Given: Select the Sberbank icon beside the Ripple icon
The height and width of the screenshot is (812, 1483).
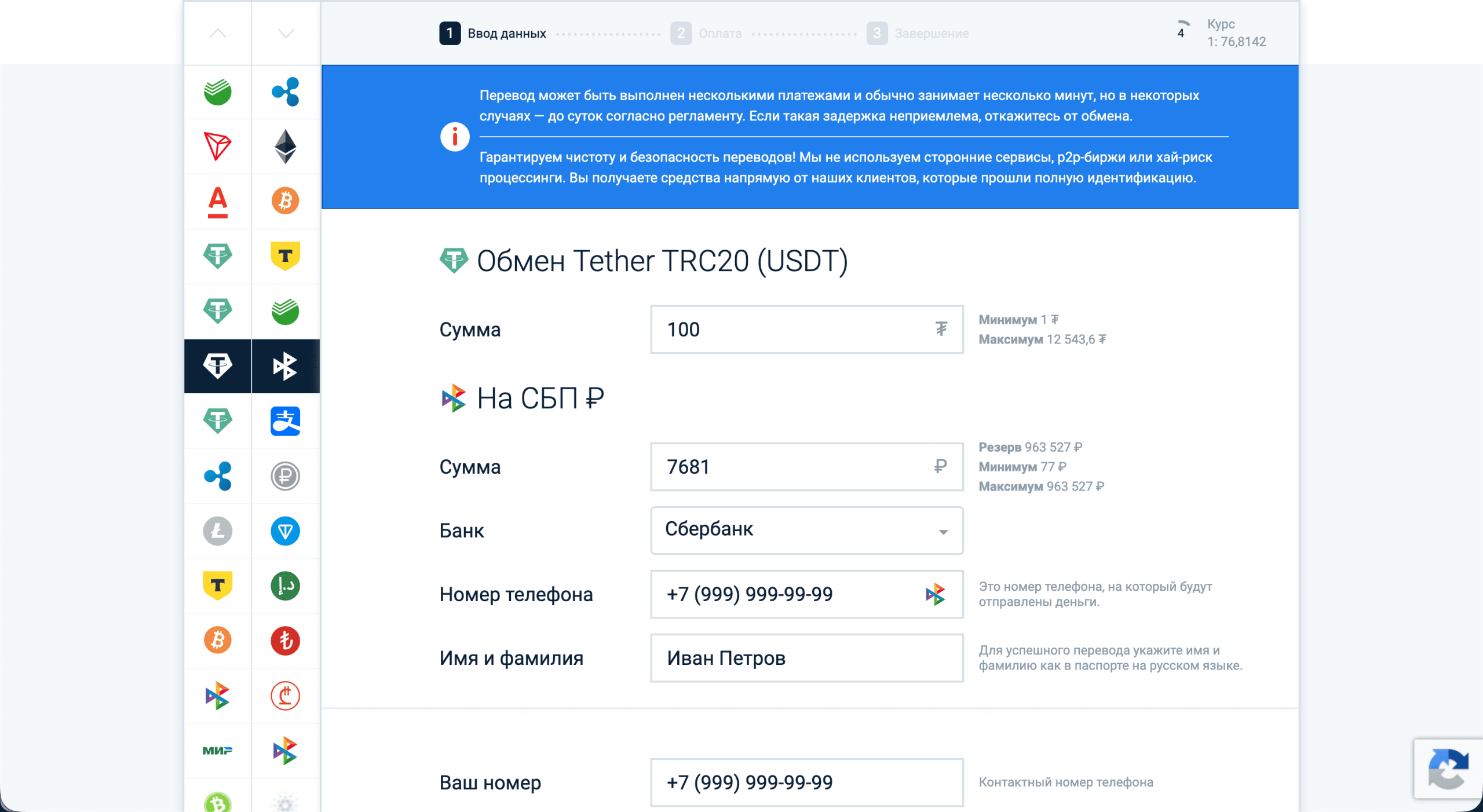Looking at the screenshot, I should 217,92.
